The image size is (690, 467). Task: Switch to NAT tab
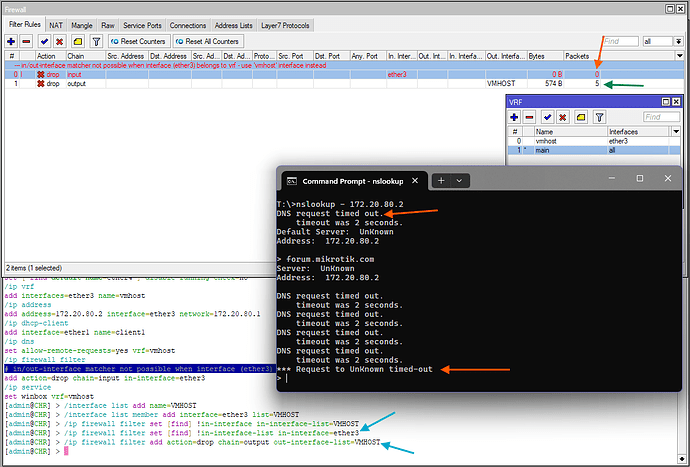[56, 26]
